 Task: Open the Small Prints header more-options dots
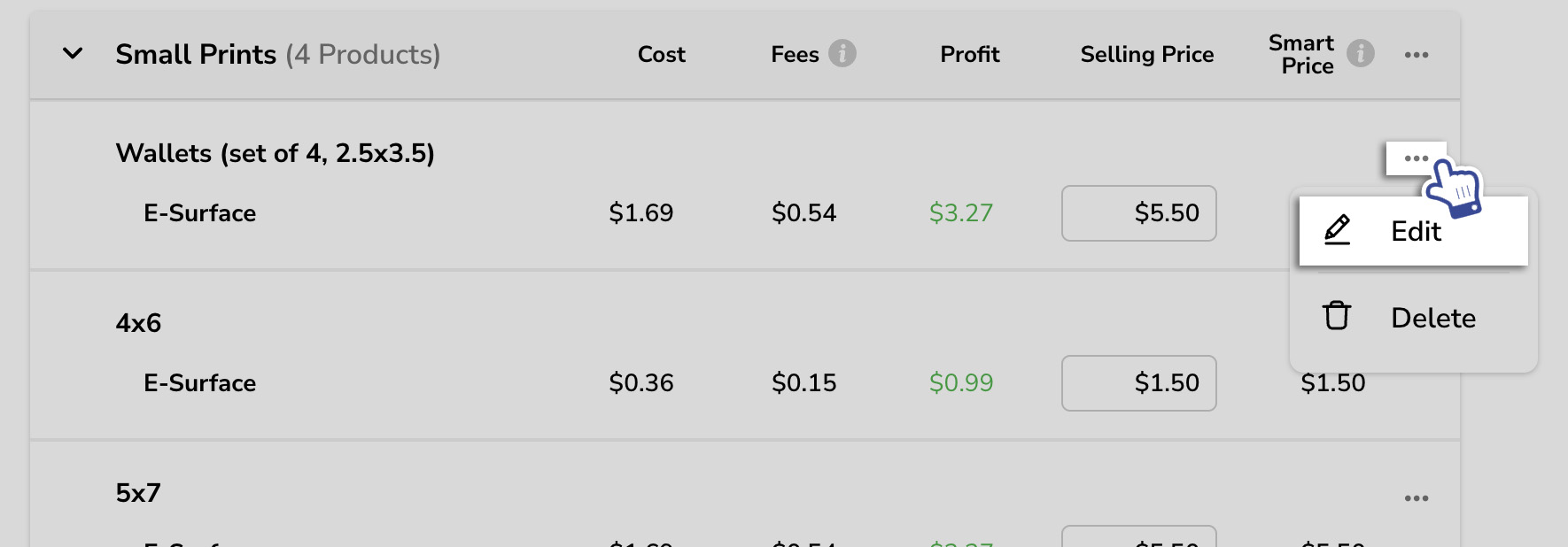1416,55
